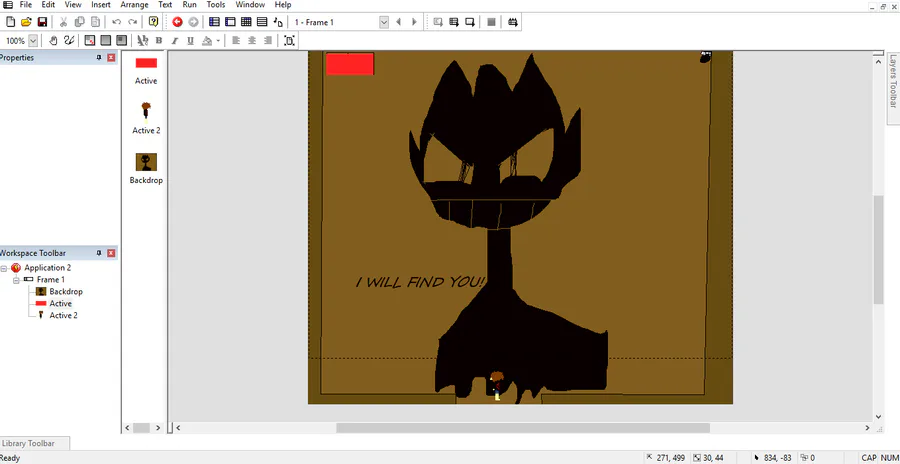Save the application with the floppy icon
The image size is (900, 464).
click(x=42, y=22)
